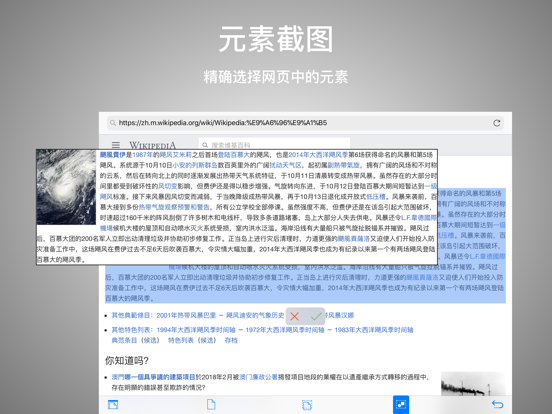Click the magnifier icon in the URL bar
Viewport: 552px width, 414px height.
coord(113,123)
